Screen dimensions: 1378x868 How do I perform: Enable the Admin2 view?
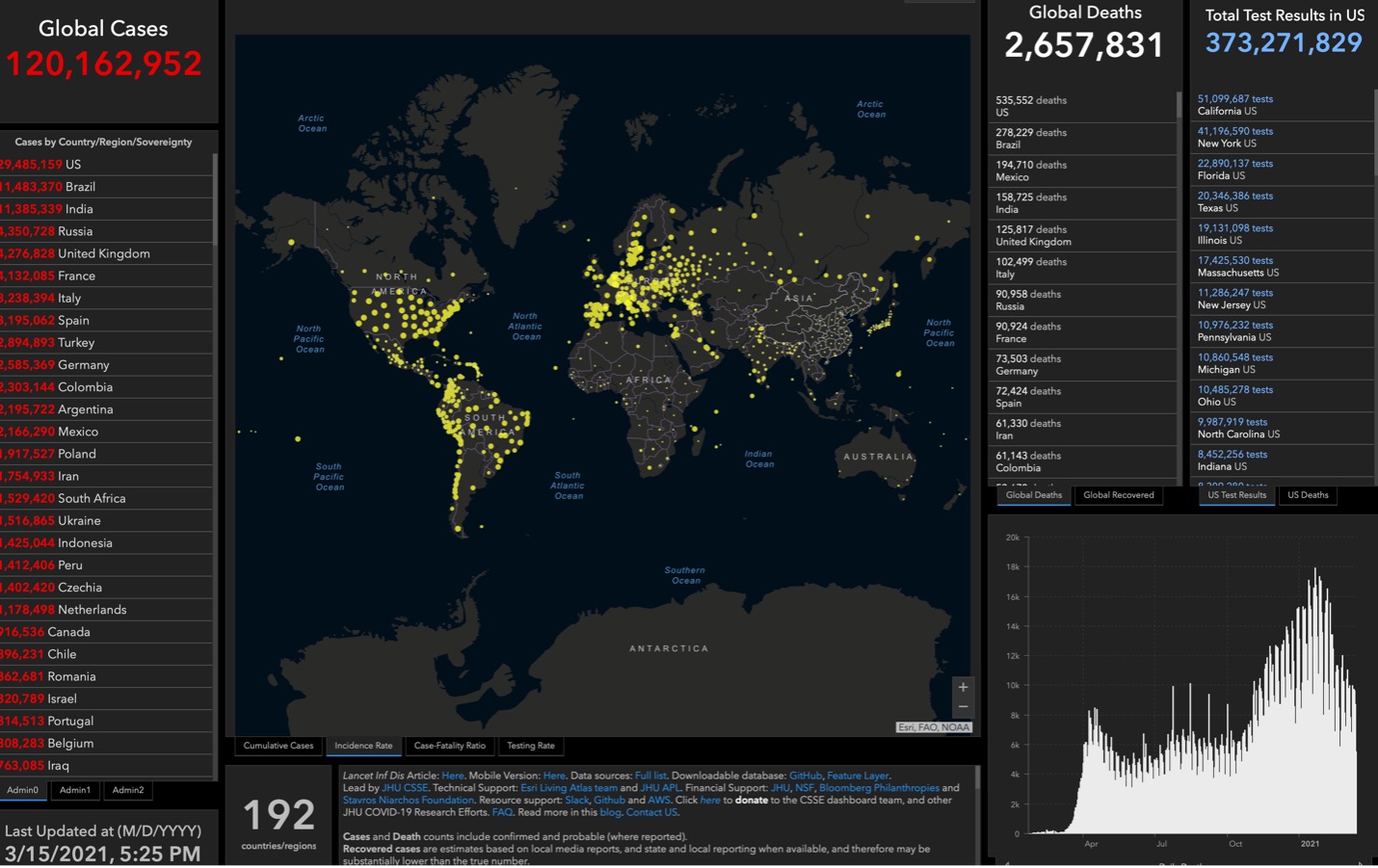(x=127, y=790)
